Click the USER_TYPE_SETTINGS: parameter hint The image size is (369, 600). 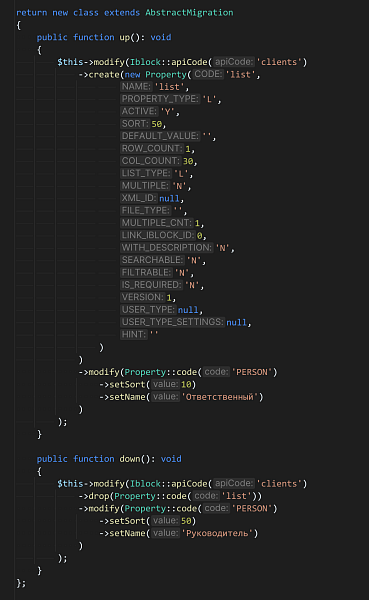click(172, 322)
